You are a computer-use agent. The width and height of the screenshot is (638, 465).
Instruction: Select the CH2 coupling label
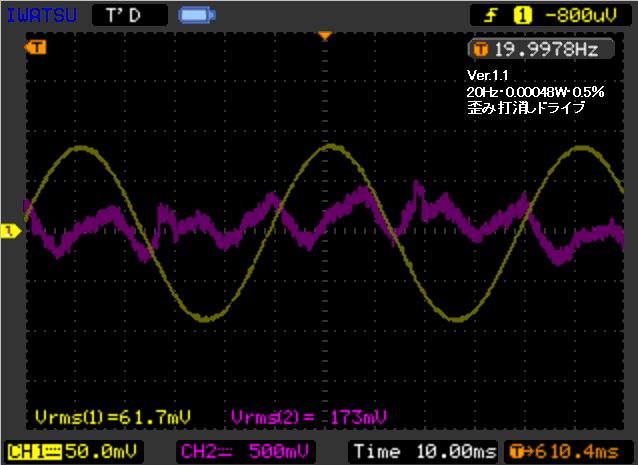click(x=207, y=452)
